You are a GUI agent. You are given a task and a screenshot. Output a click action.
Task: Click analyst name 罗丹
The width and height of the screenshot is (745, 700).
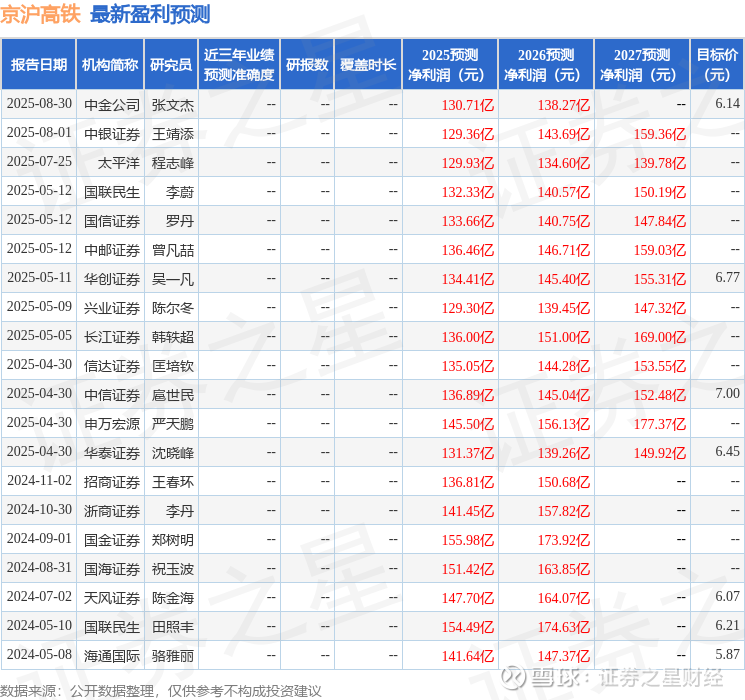coord(180,221)
